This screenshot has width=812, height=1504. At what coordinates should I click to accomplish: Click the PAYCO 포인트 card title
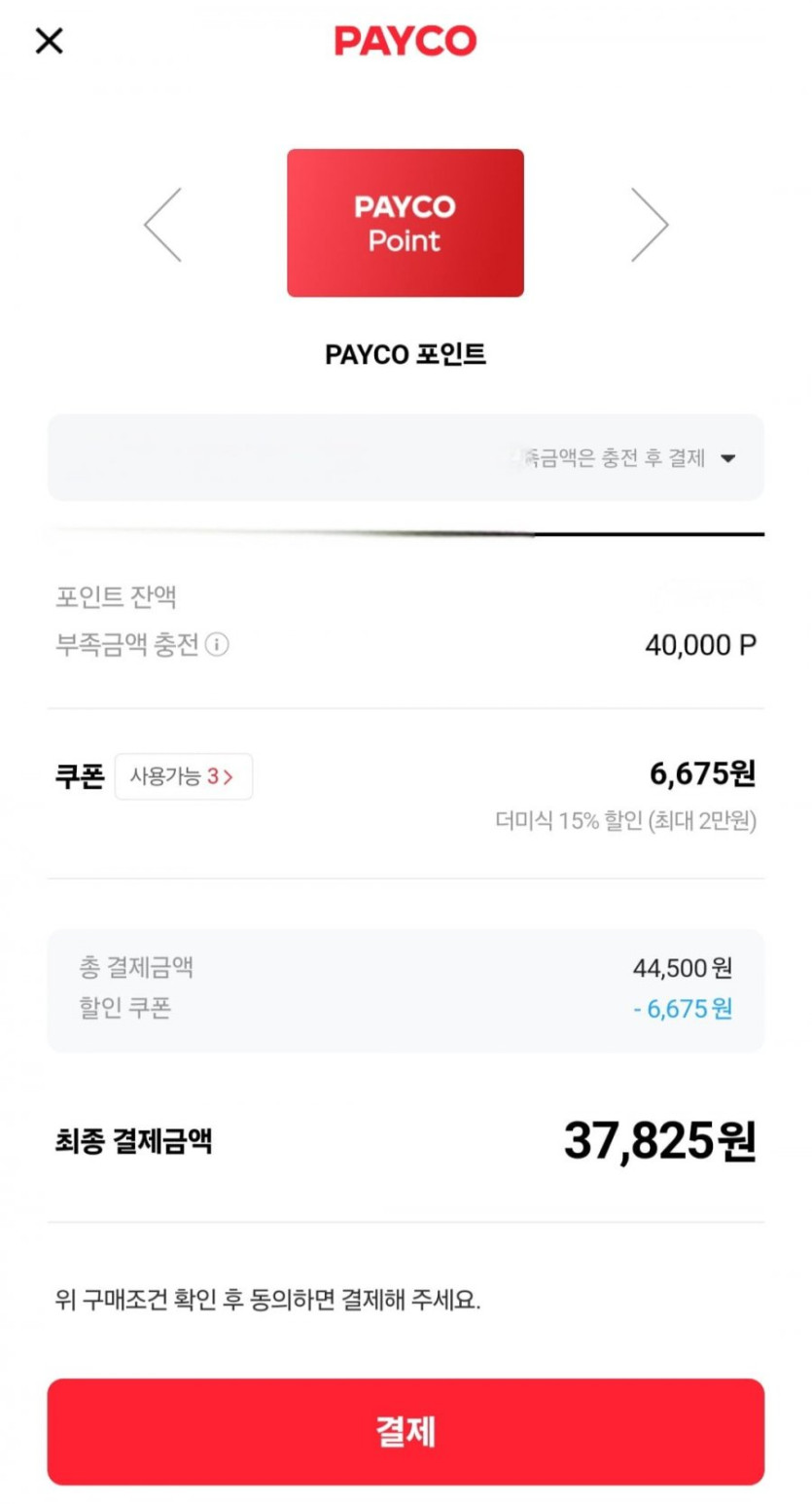pyautogui.click(x=406, y=356)
